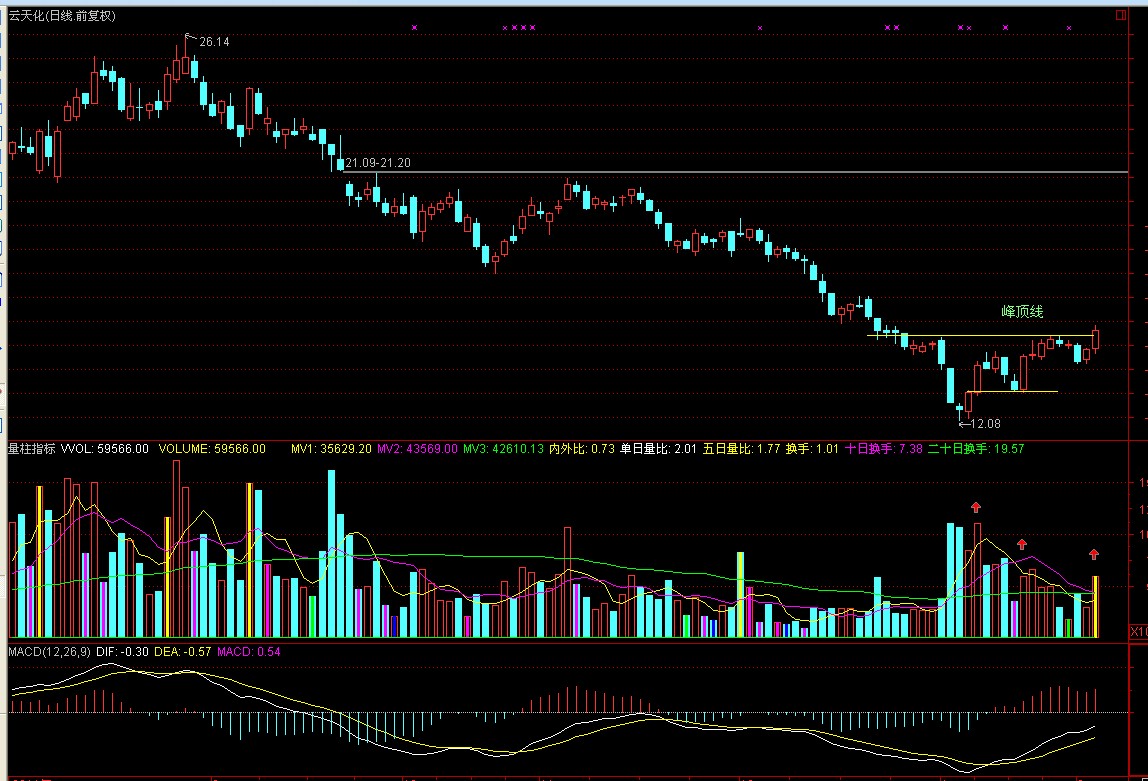Click the middle red arrow in volume panel

[1021, 544]
